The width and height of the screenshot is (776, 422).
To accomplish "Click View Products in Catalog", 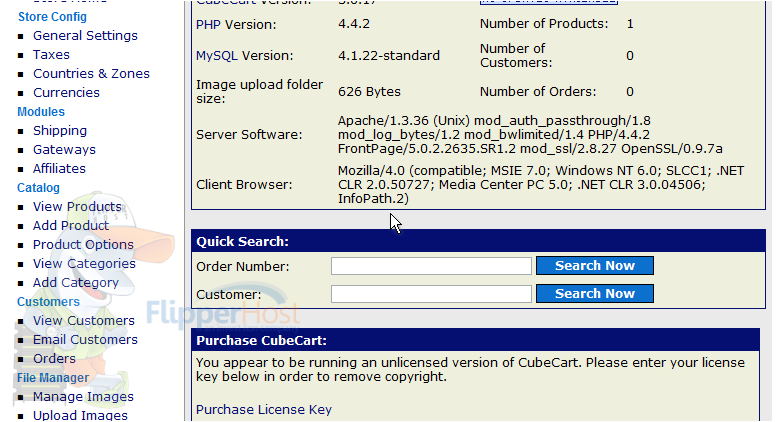I will [x=77, y=207].
